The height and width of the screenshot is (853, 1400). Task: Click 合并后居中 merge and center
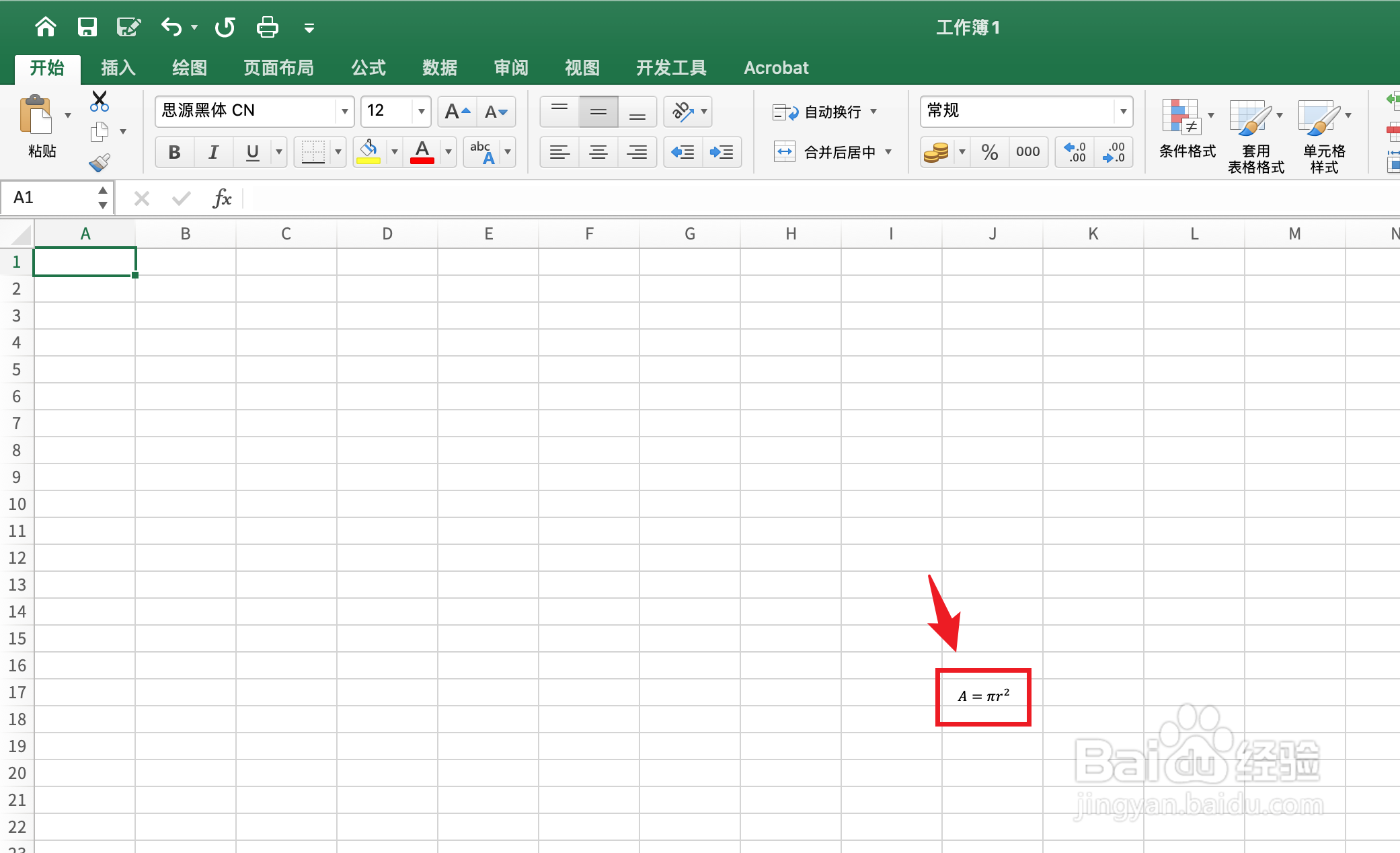(825, 153)
